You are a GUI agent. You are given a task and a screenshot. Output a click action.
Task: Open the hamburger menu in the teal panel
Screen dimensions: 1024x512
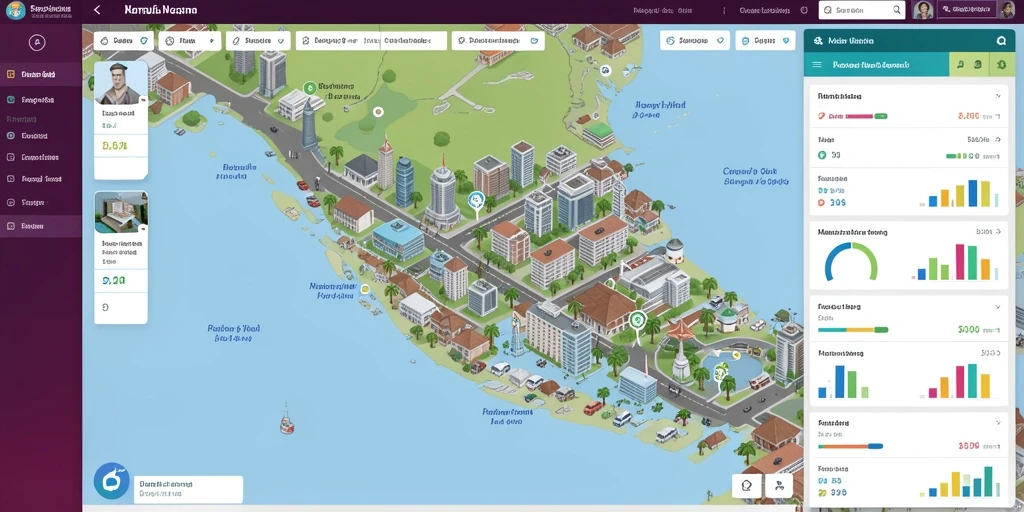coord(816,65)
